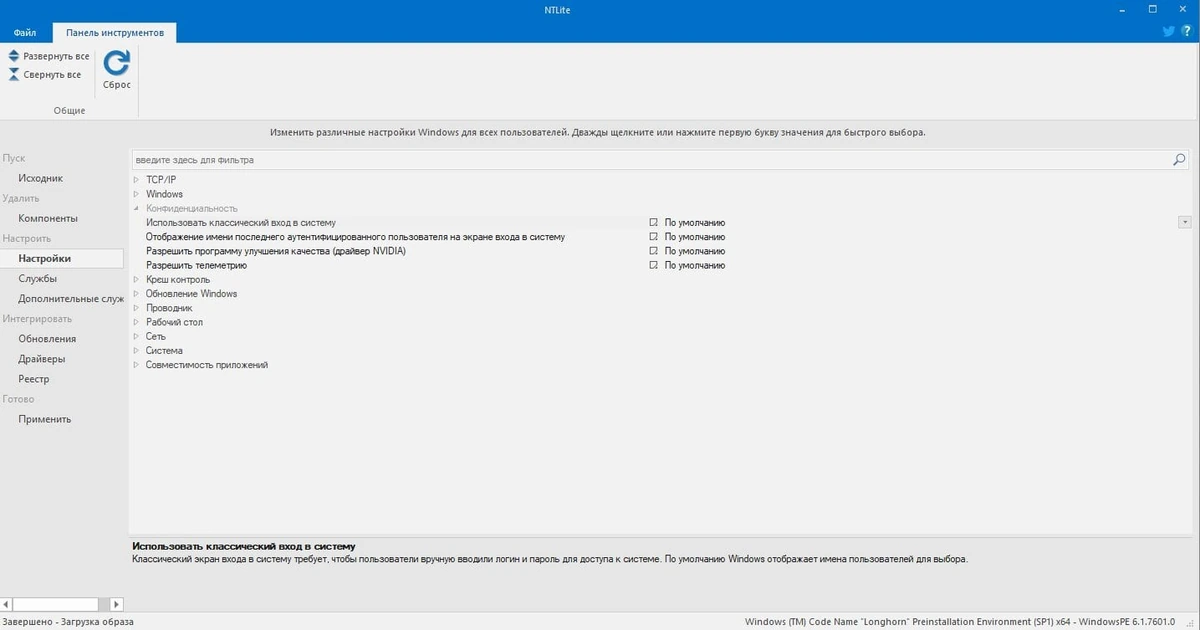Toggle checkbox for Использовать классический вход
The width and height of the screenshot is (1200, 630).
(x=653, y=223)
